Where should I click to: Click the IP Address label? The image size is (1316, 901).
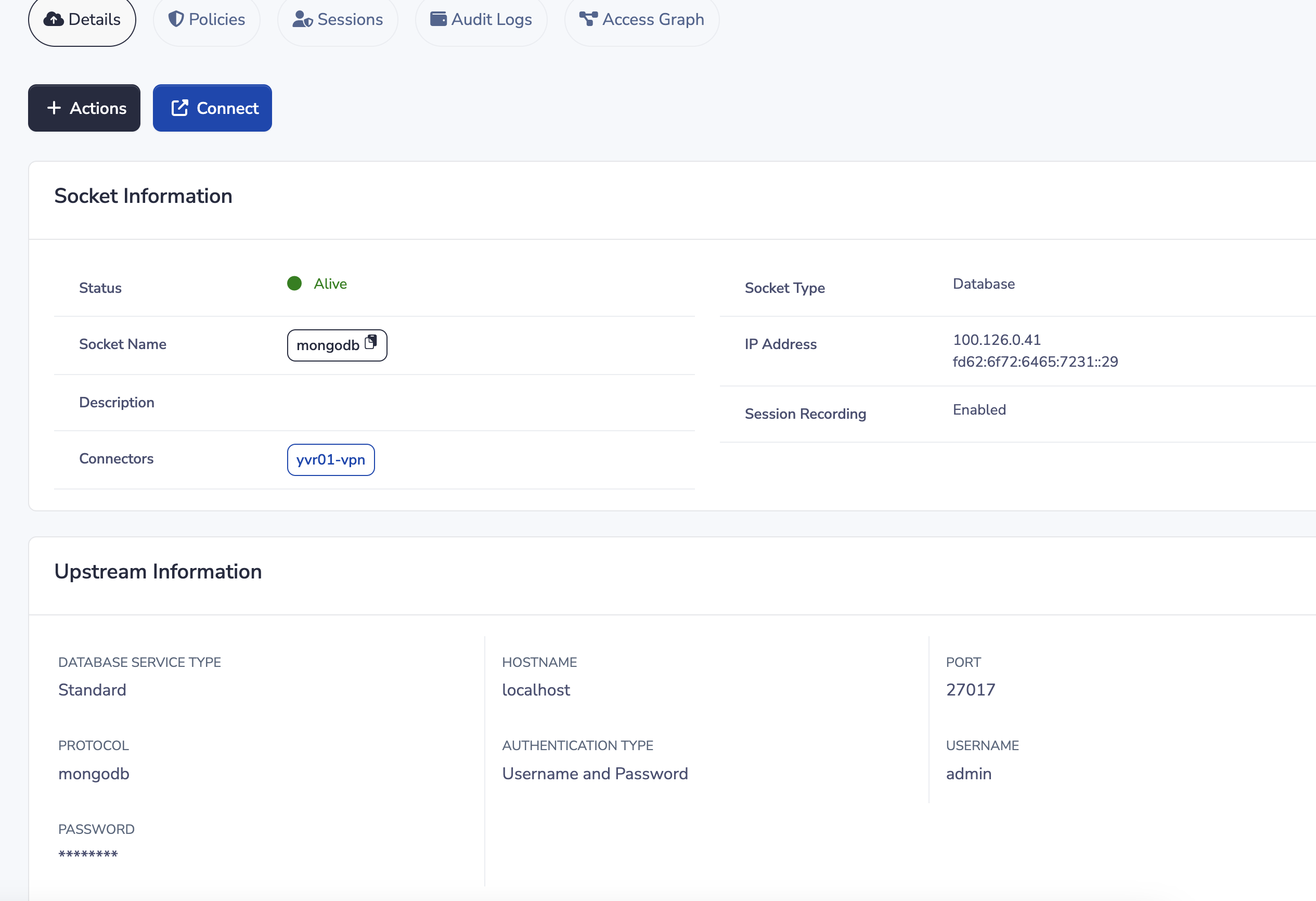tap(780, 344)
